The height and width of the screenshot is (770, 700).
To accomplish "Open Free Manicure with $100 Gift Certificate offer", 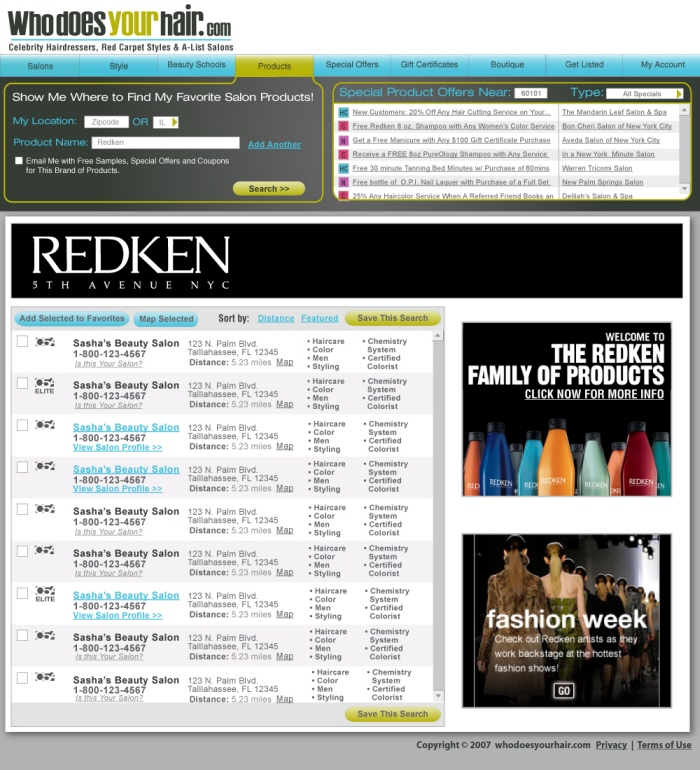I will (451, 140).
